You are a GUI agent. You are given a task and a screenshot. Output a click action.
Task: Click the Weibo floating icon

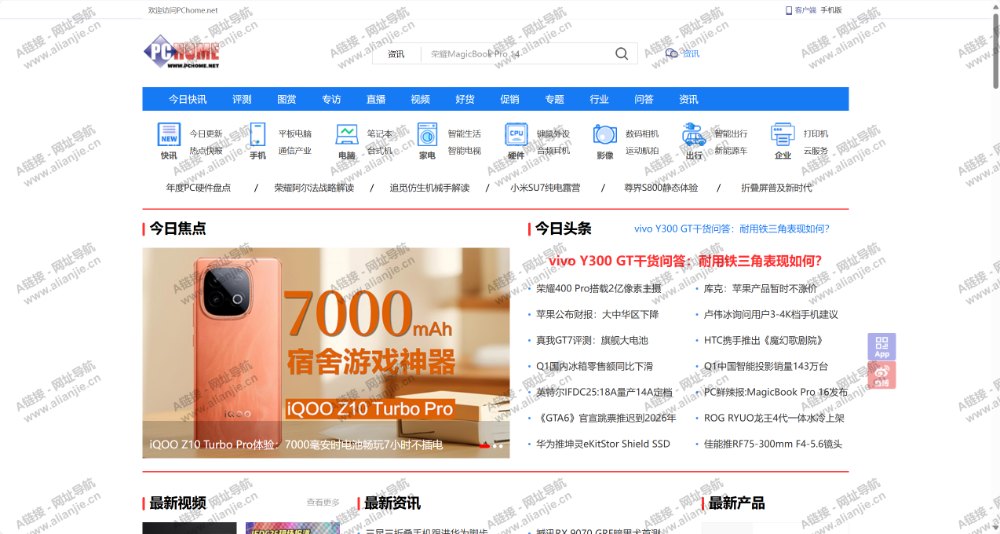point(881,375)
